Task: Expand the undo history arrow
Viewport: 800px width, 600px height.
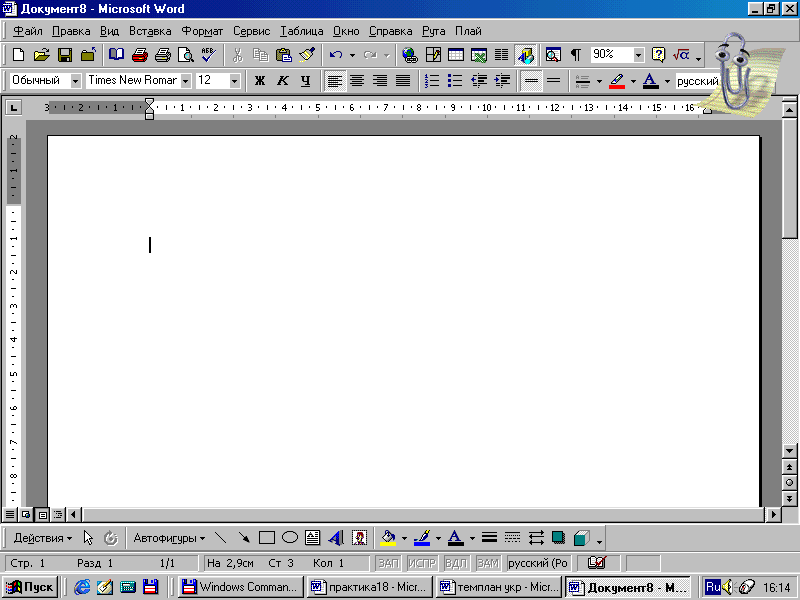Action: point(352,55)
